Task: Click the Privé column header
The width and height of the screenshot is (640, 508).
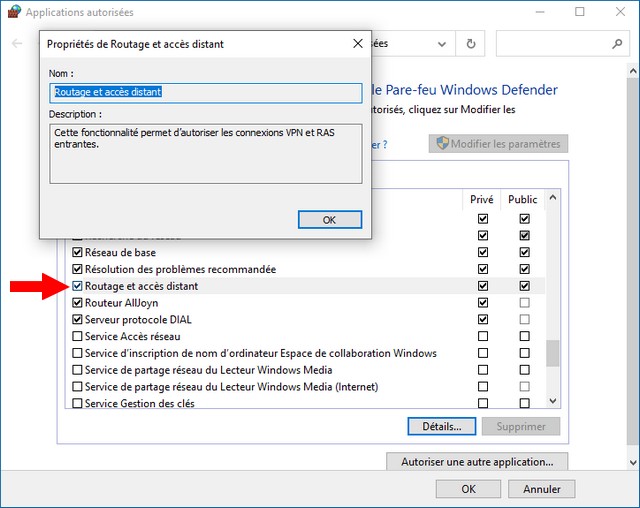Action: [x=482, y=199]
